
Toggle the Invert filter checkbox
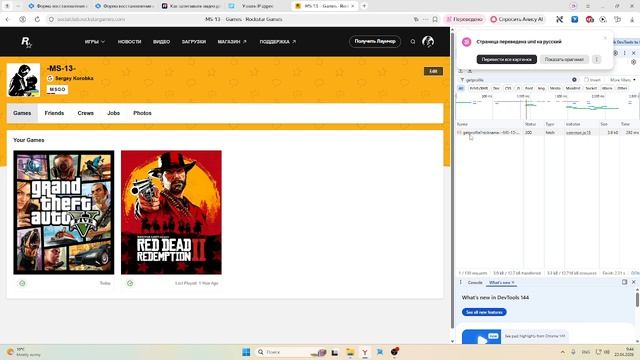tap(586, 80)
